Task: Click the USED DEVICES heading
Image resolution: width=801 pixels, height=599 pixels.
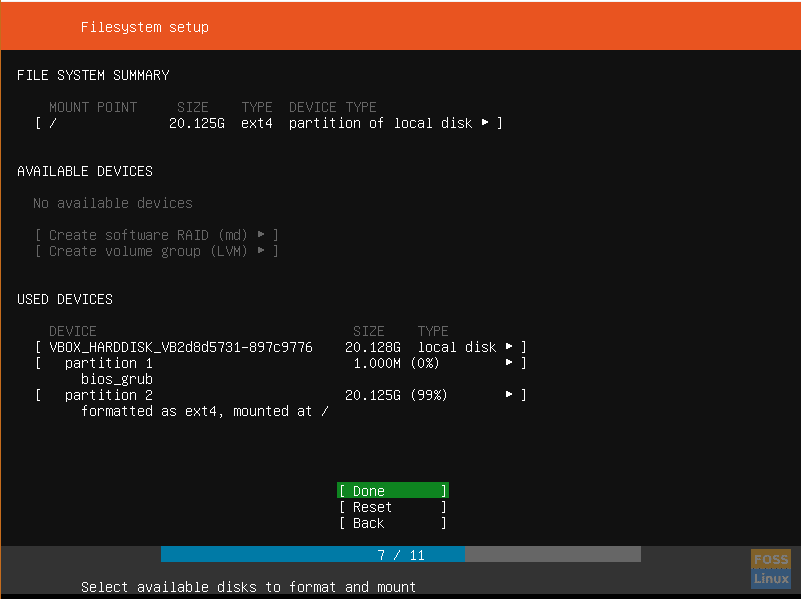Action: (65, 299)
